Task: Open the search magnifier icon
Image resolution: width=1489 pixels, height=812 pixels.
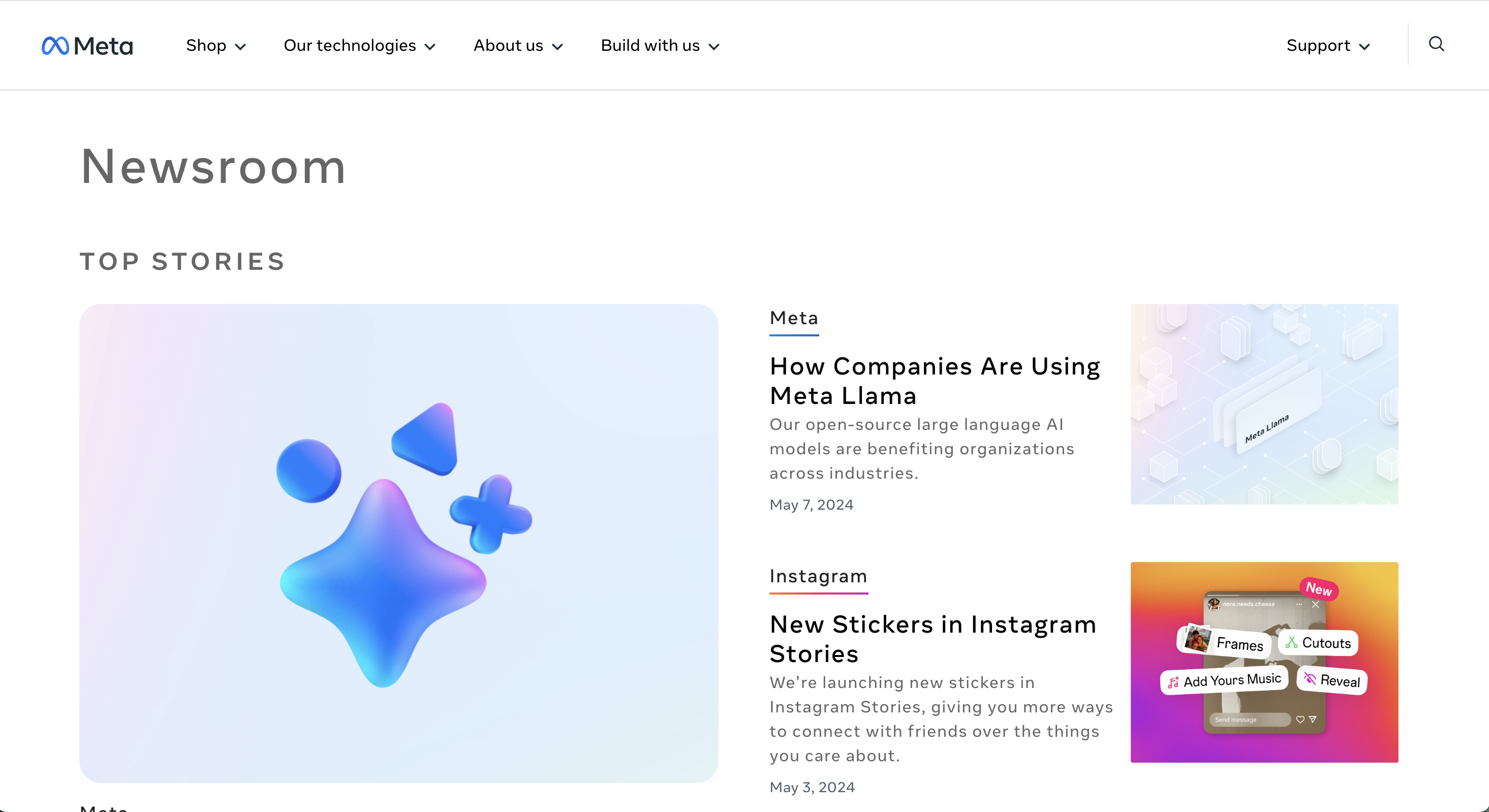Action: pyautogui.click(x=1436, y=44)
